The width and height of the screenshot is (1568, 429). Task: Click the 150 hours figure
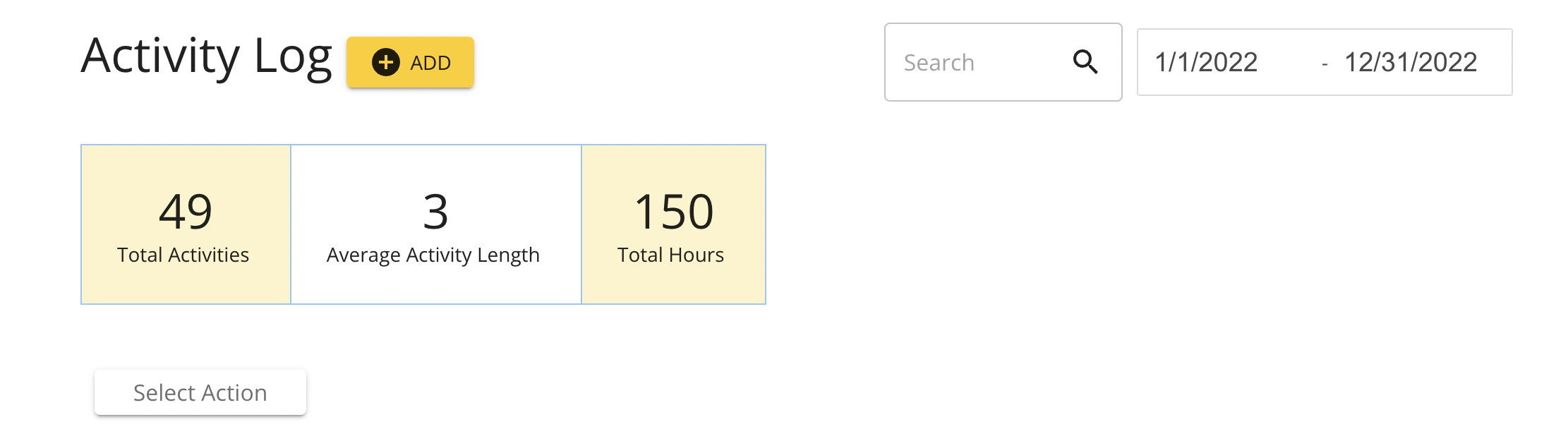[674, 211]
